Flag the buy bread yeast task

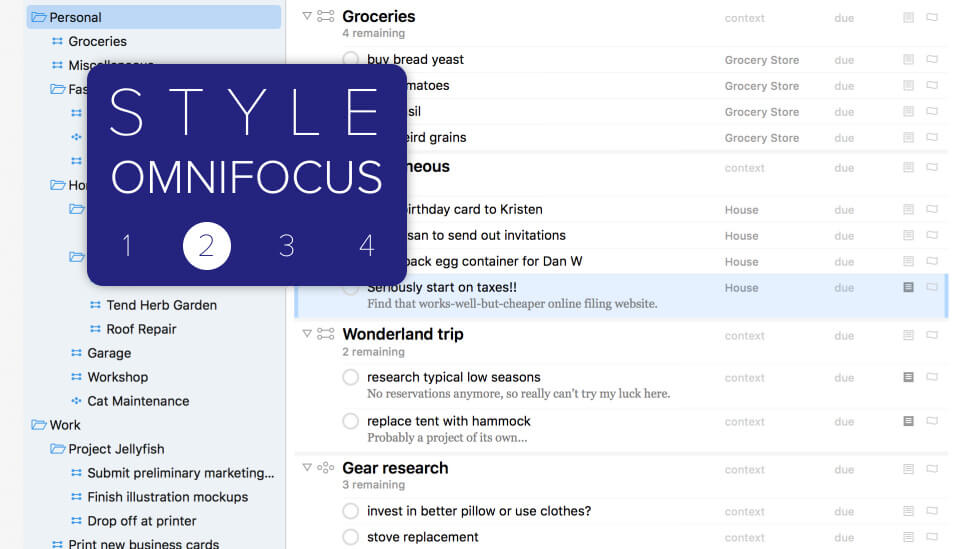click(x=932, y=60)
